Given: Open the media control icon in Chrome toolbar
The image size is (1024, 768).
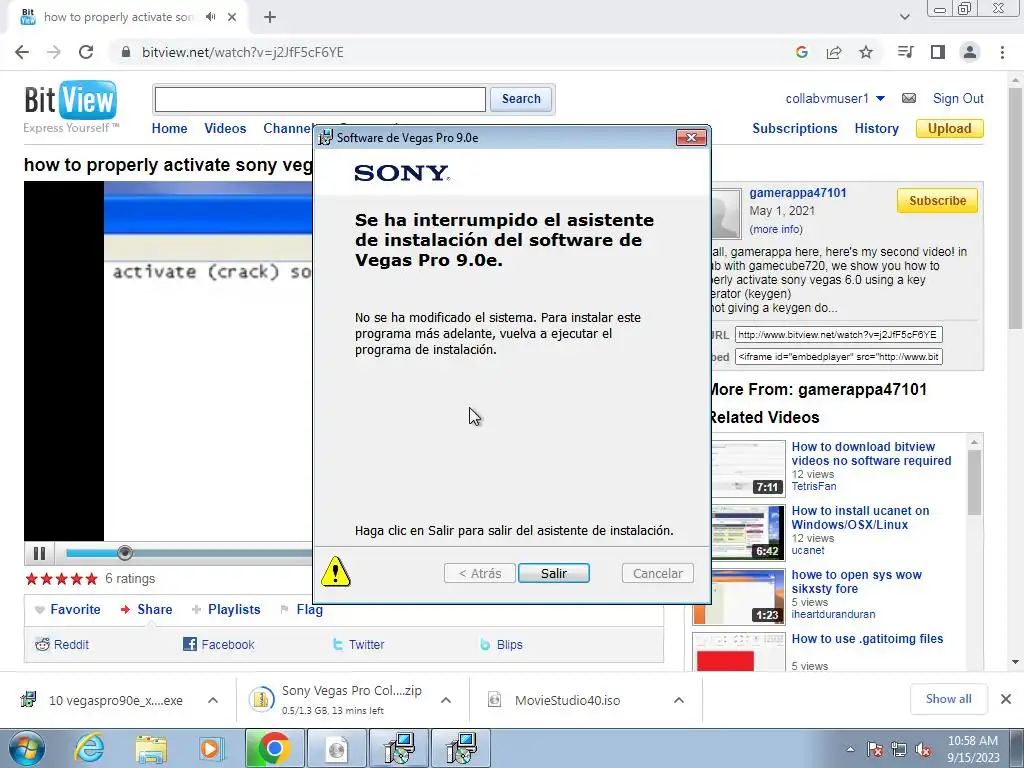Looking at the screenshot, I should click(x=905, y=52).
